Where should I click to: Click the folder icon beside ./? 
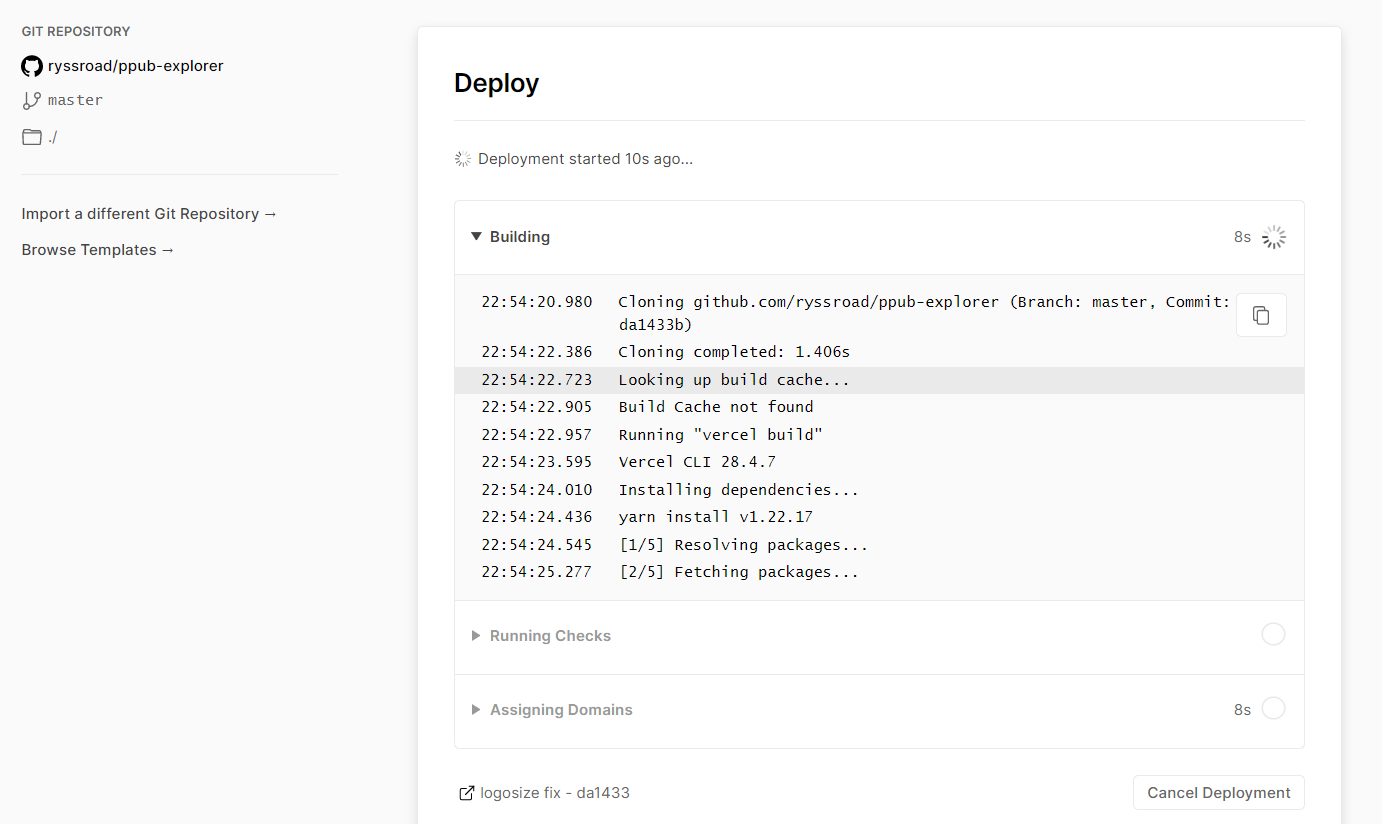[x=32, y=137]
